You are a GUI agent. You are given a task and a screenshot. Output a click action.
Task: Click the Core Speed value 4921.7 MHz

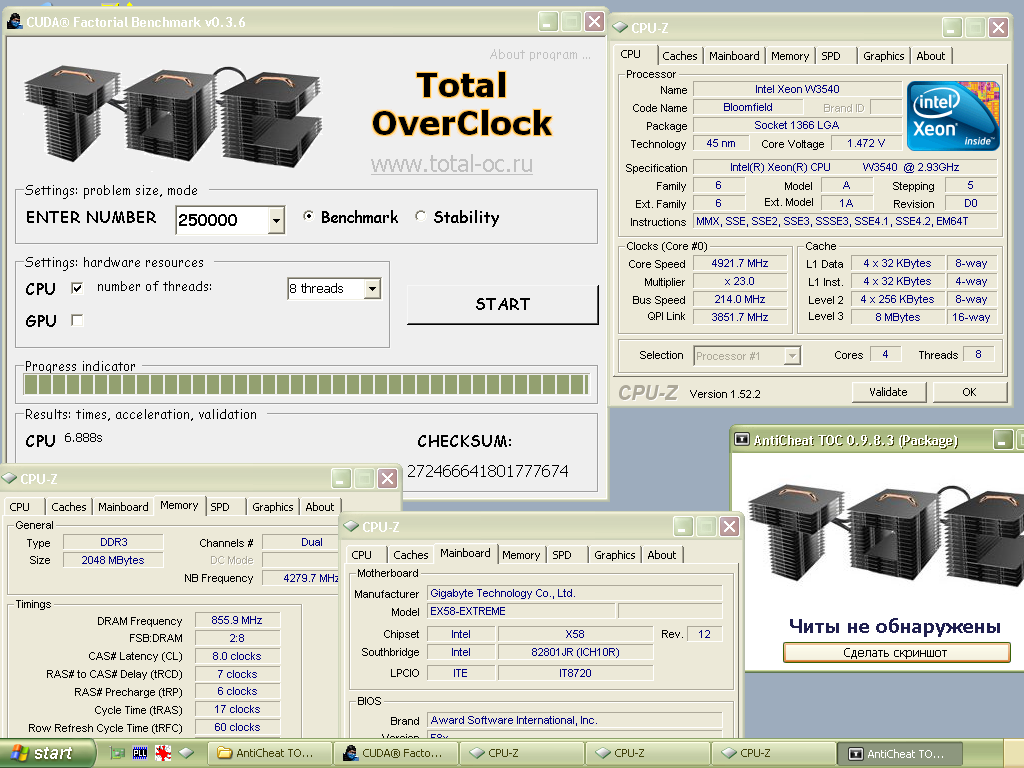[740, 263]
